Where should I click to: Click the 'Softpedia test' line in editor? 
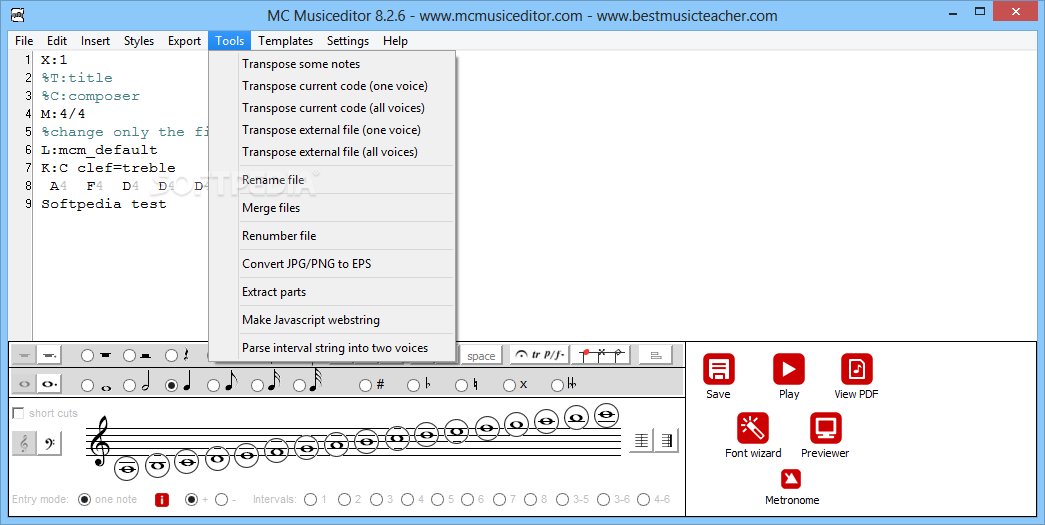coord(103,205)
